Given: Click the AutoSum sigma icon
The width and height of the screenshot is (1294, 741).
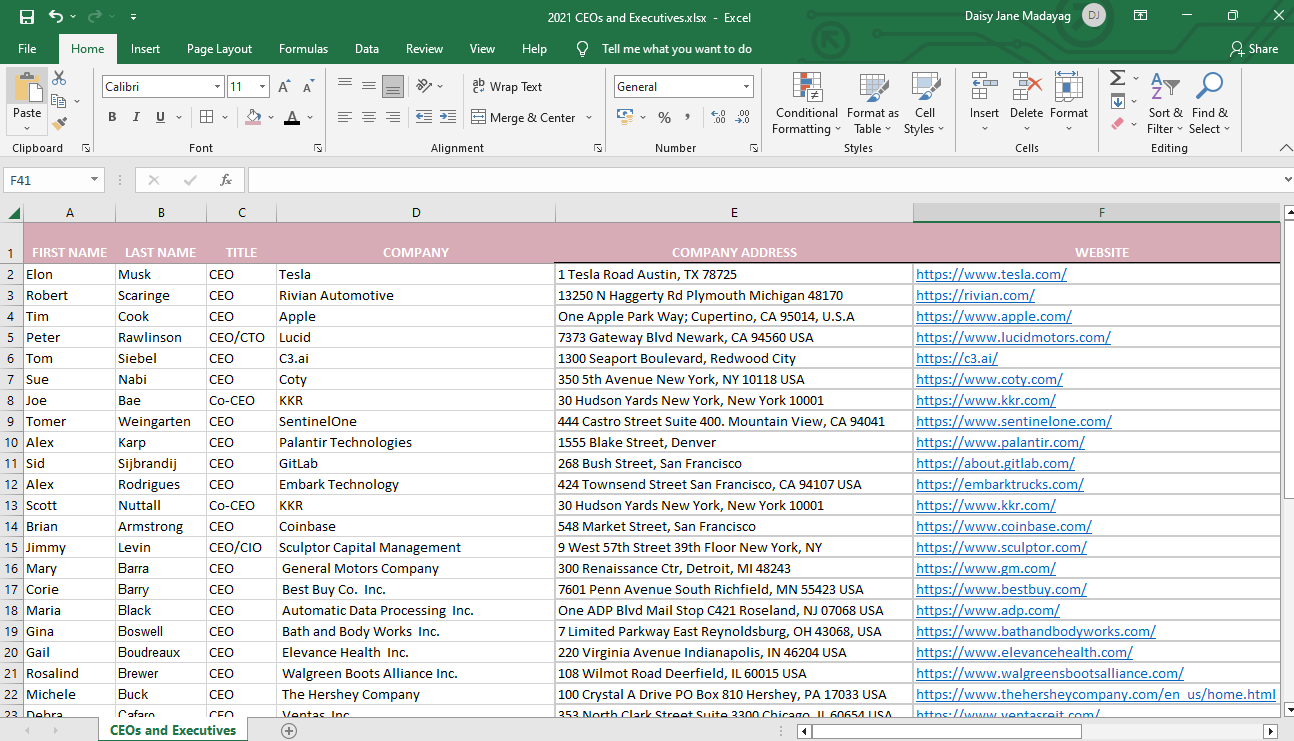Looking at the screenshot, I should coord(1117,78).
